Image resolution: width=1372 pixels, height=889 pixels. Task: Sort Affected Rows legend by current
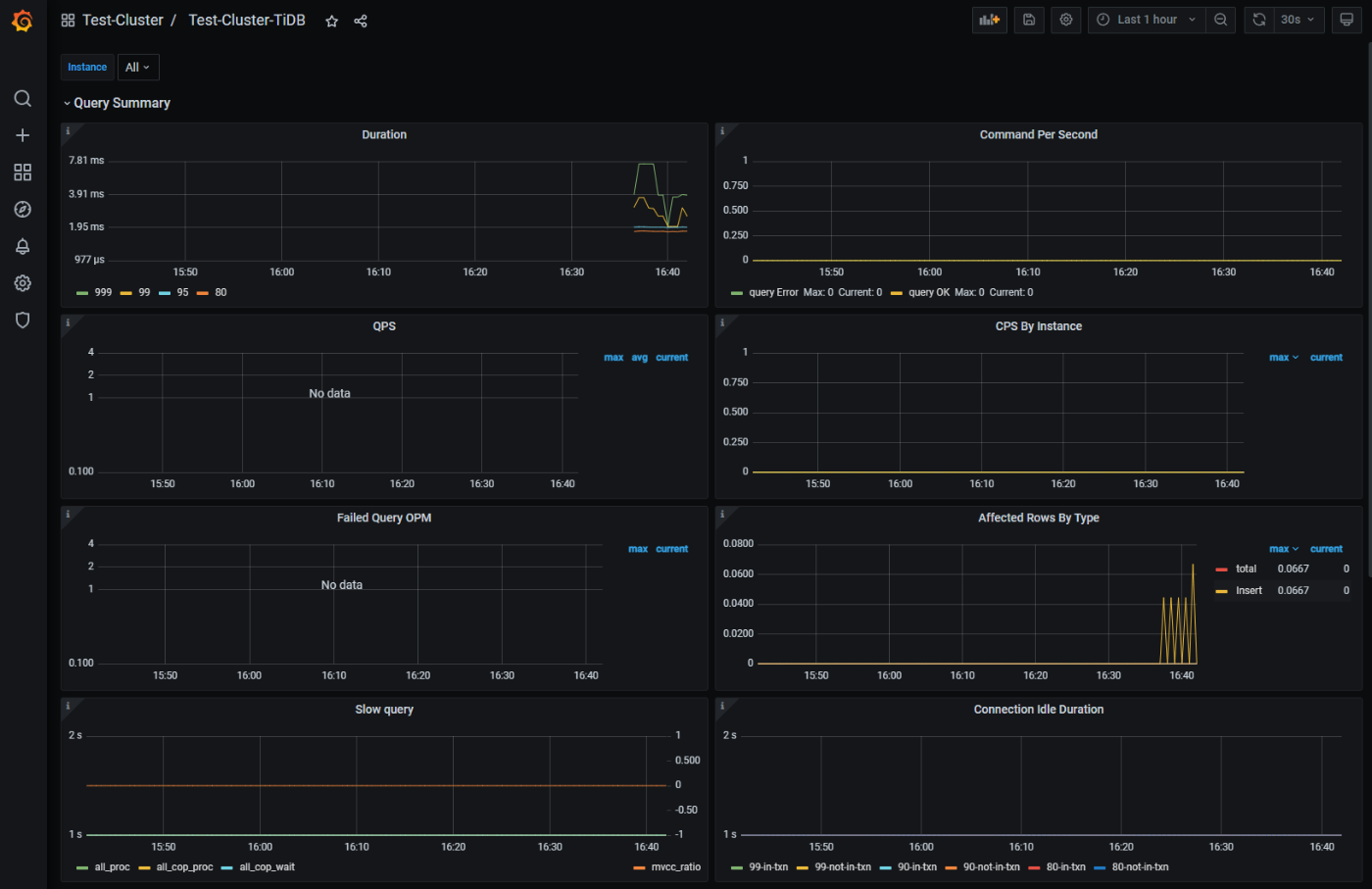pos(1326,549)
